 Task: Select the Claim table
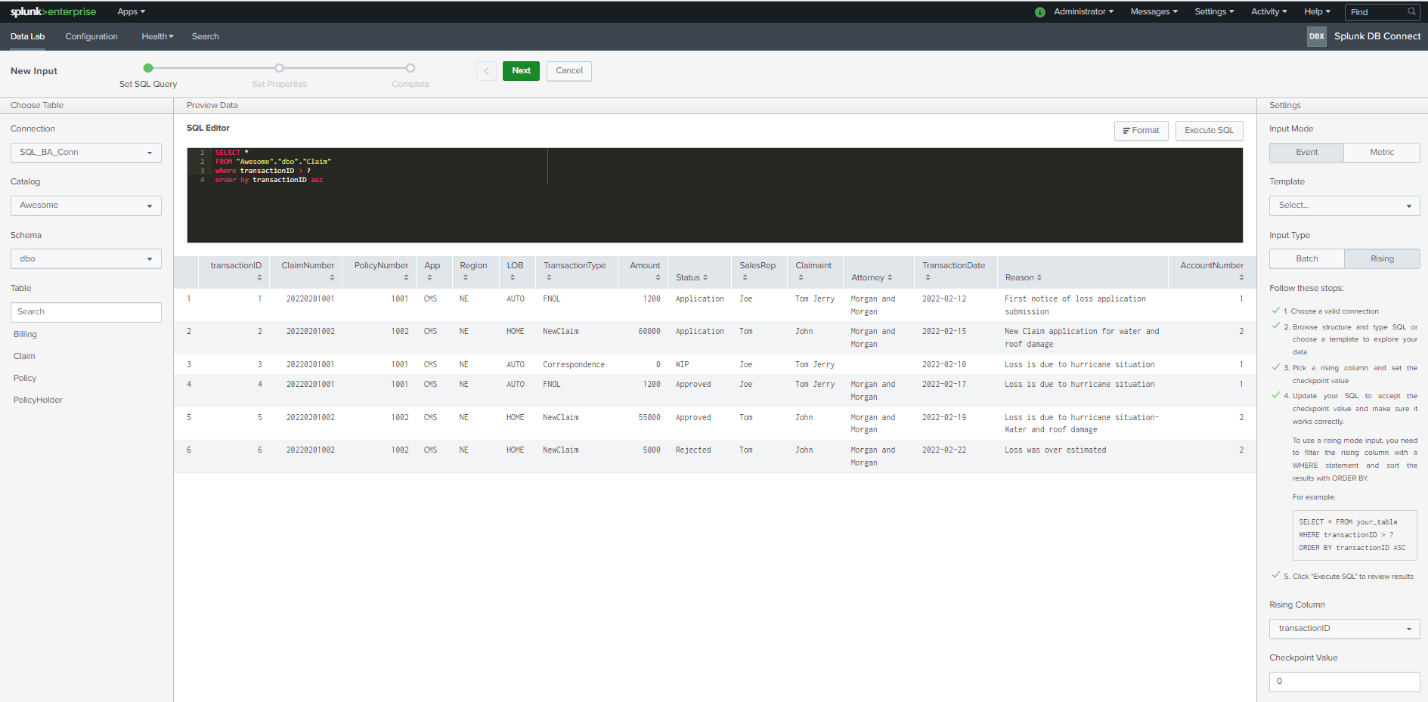[24, 356]
